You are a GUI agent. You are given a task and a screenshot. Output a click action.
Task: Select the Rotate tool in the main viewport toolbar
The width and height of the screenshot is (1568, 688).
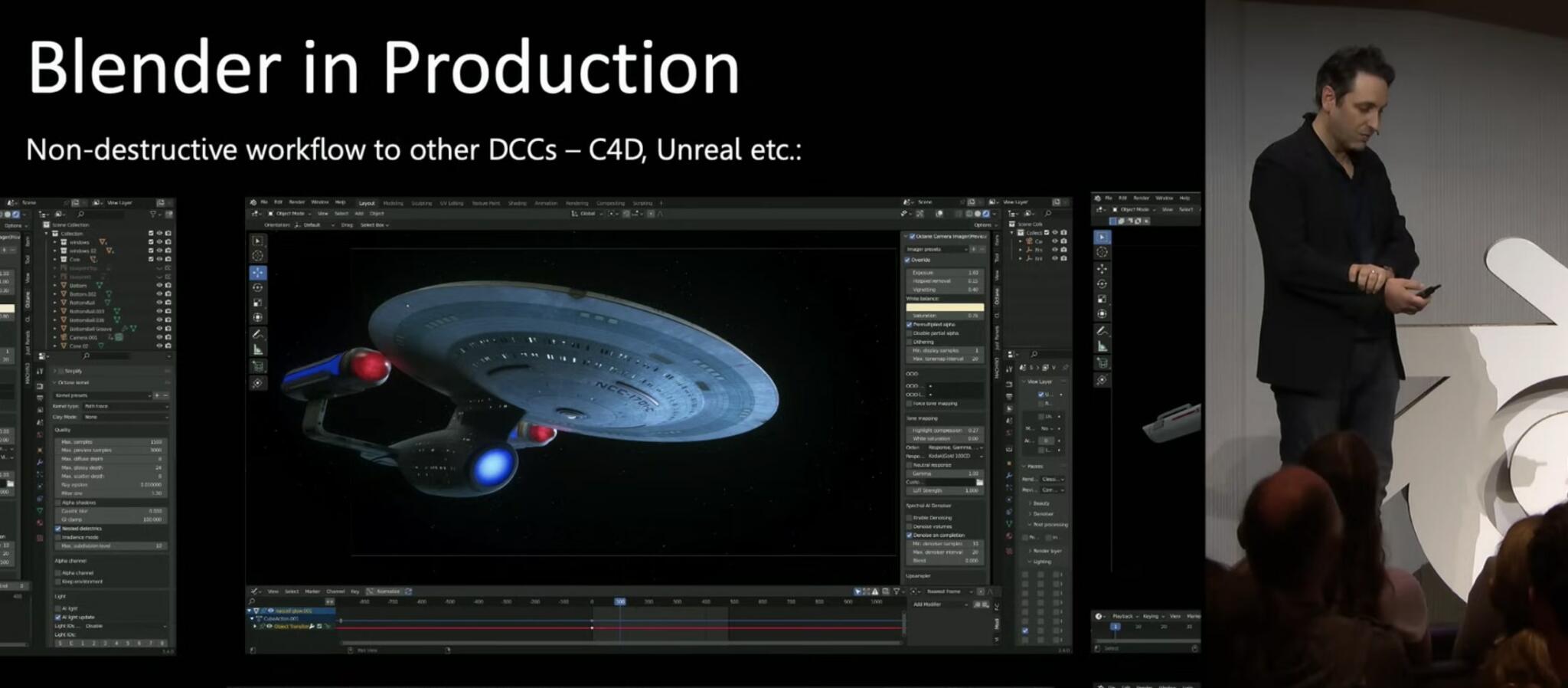pos(258,287)
